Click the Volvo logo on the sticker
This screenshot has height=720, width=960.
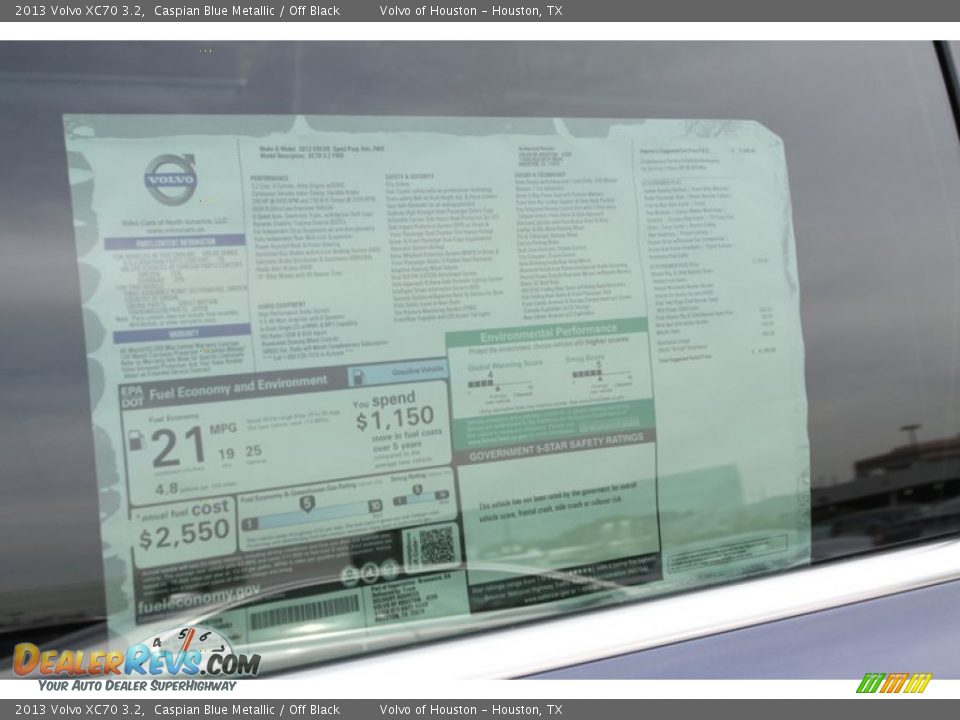pyautogui.click(x=171, y=179)
